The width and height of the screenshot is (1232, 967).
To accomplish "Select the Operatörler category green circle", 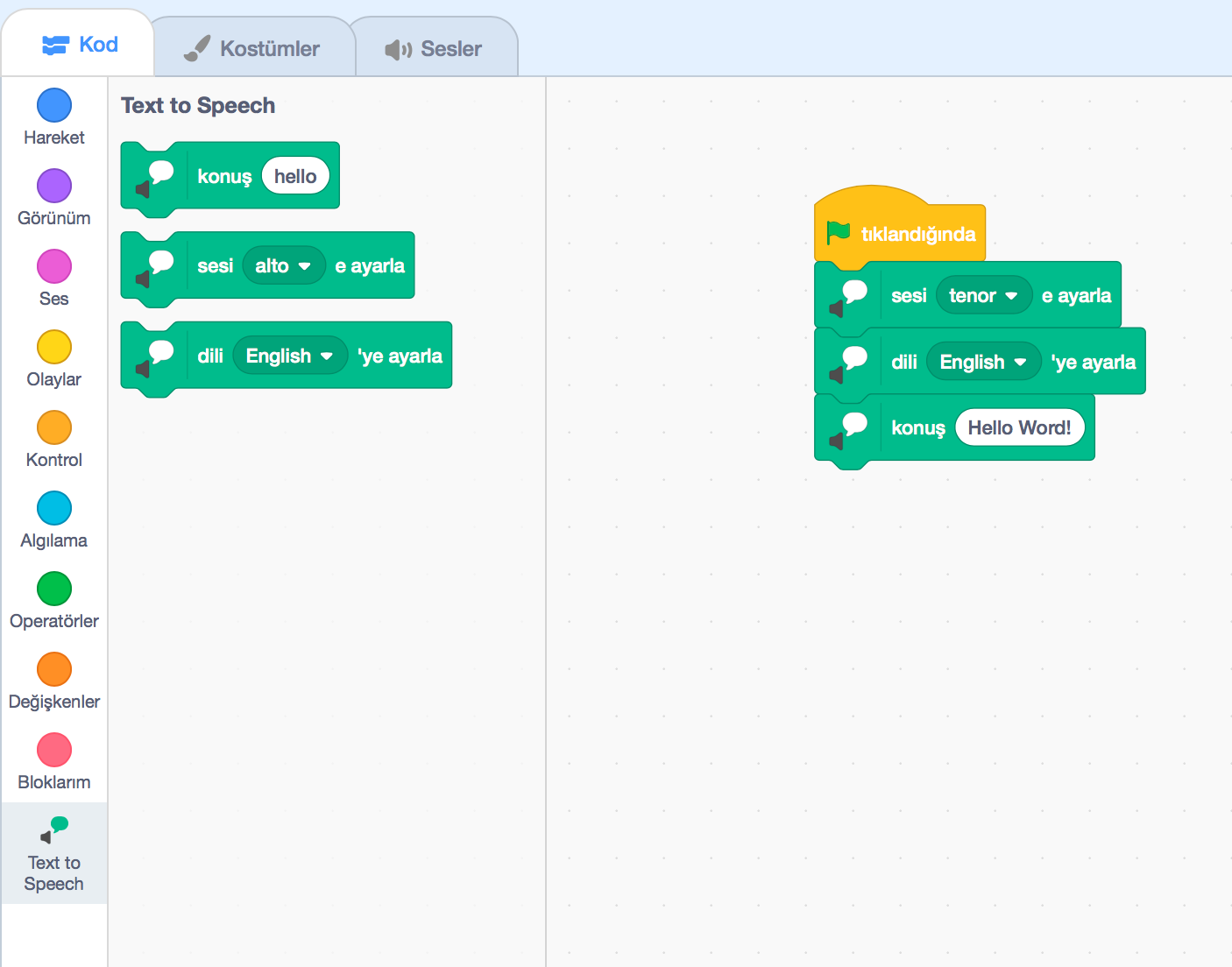I will coord(54,589).
